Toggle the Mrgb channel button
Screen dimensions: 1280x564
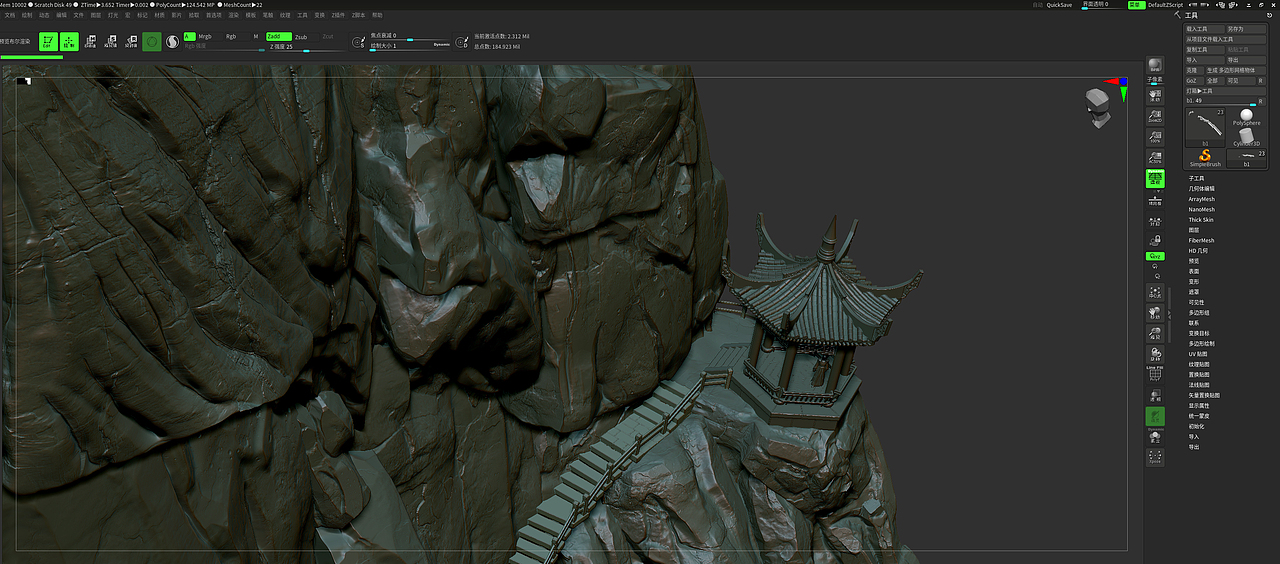pyautogui.click(x=205, y=36)
